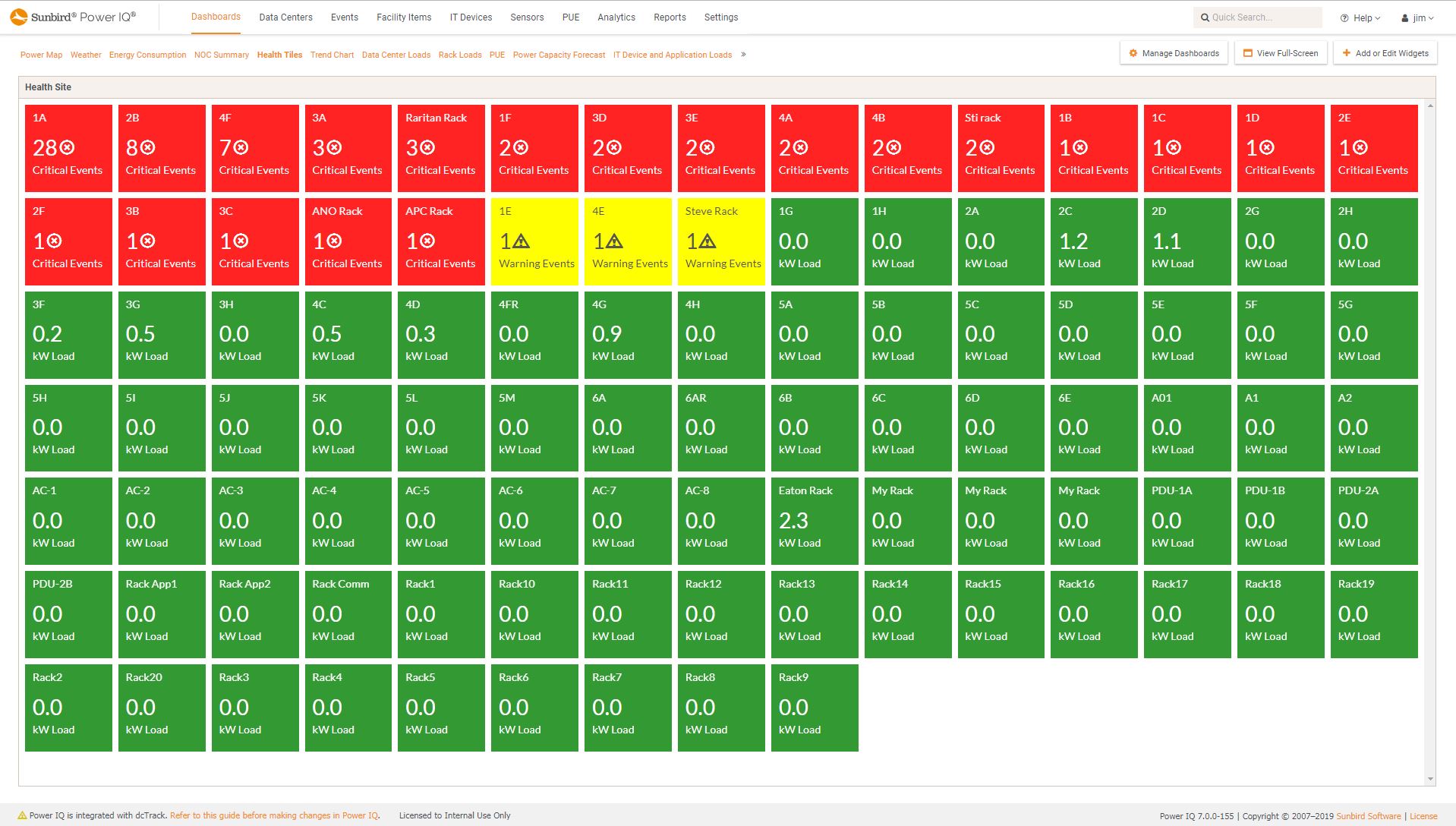Click the Sunbird Power IQ logo icon
Image resolution: width=1456 pixels, height=826 pixels.
18,16
